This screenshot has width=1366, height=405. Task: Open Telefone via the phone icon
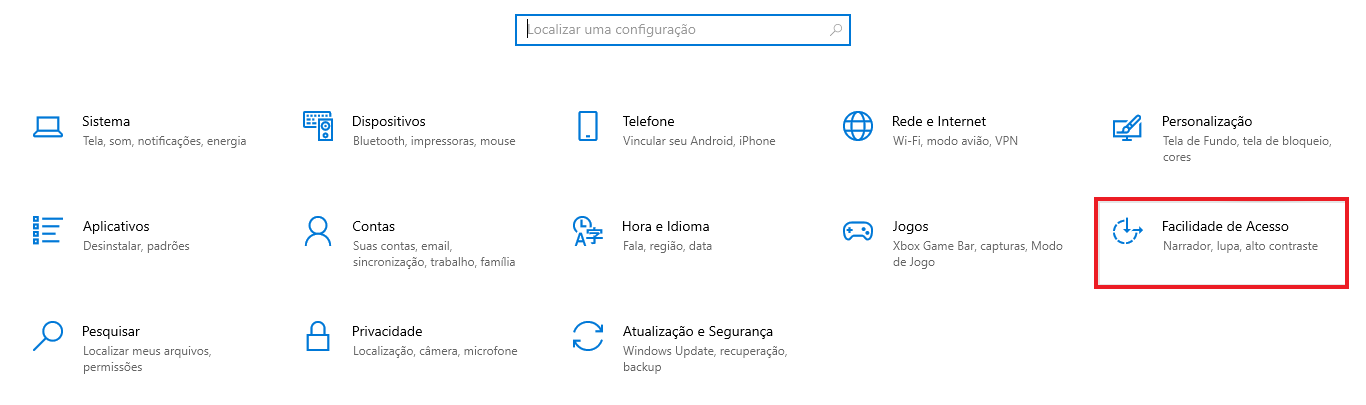587,126
